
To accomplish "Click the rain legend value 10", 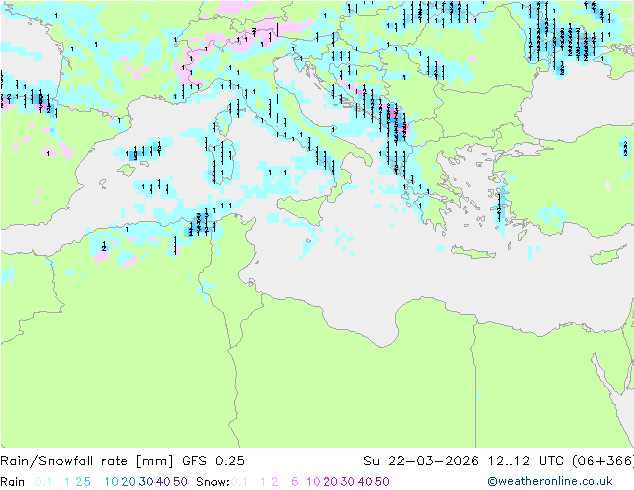I will pos(112,482).
